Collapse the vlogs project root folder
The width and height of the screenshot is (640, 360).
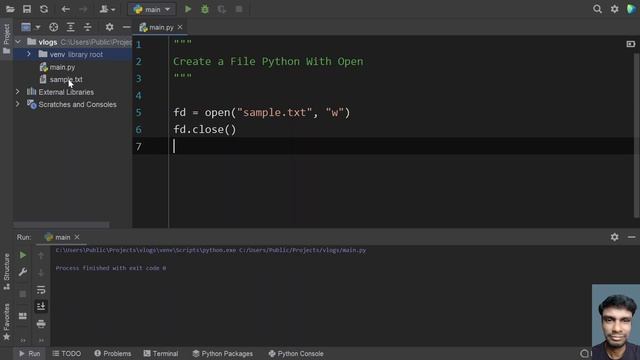click(x=18, y=42)
